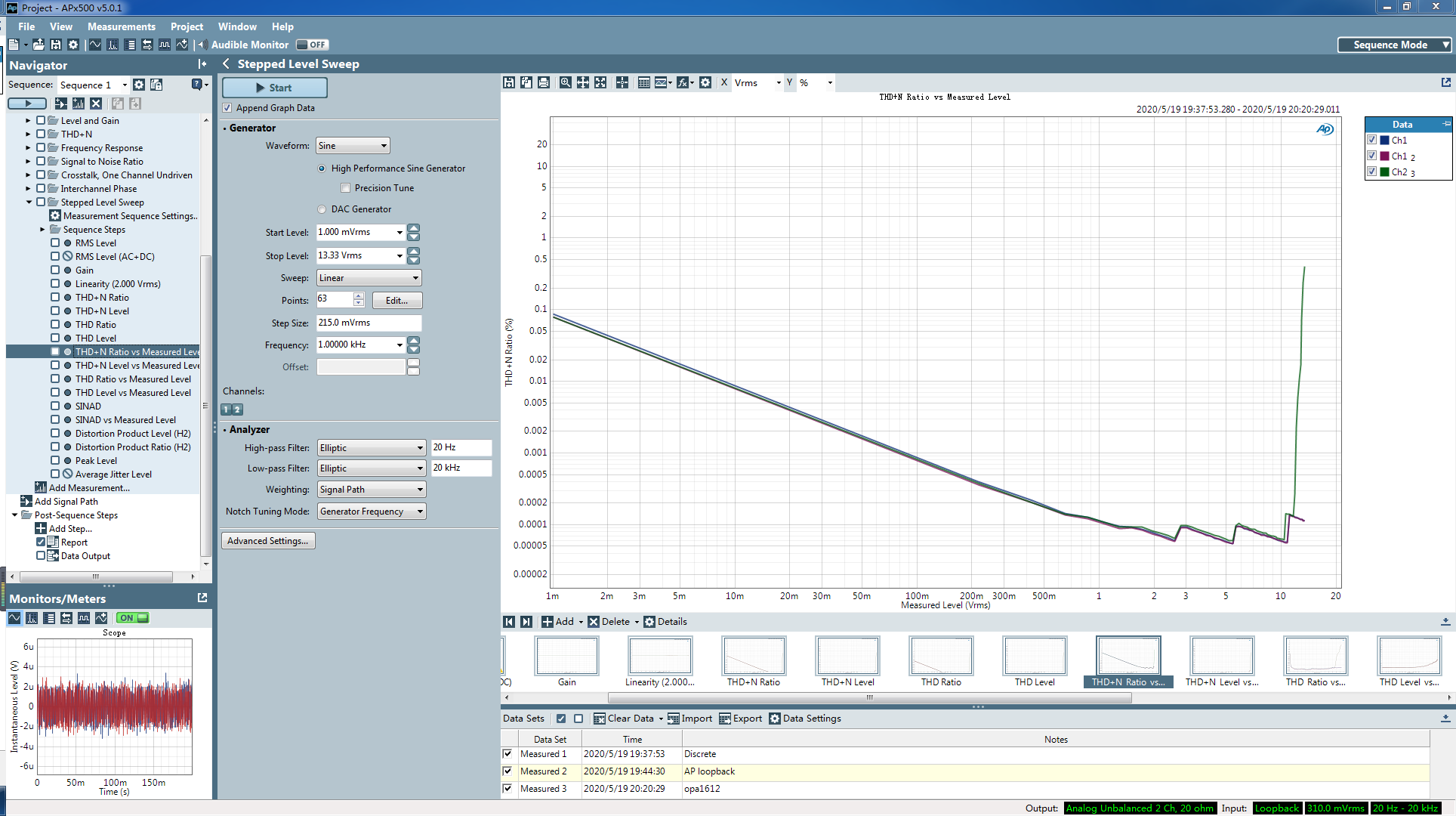Collapse the Post-Sequence Steps node
The height and width of the screenshot is (816, 1456).
(x=14, y=515)
